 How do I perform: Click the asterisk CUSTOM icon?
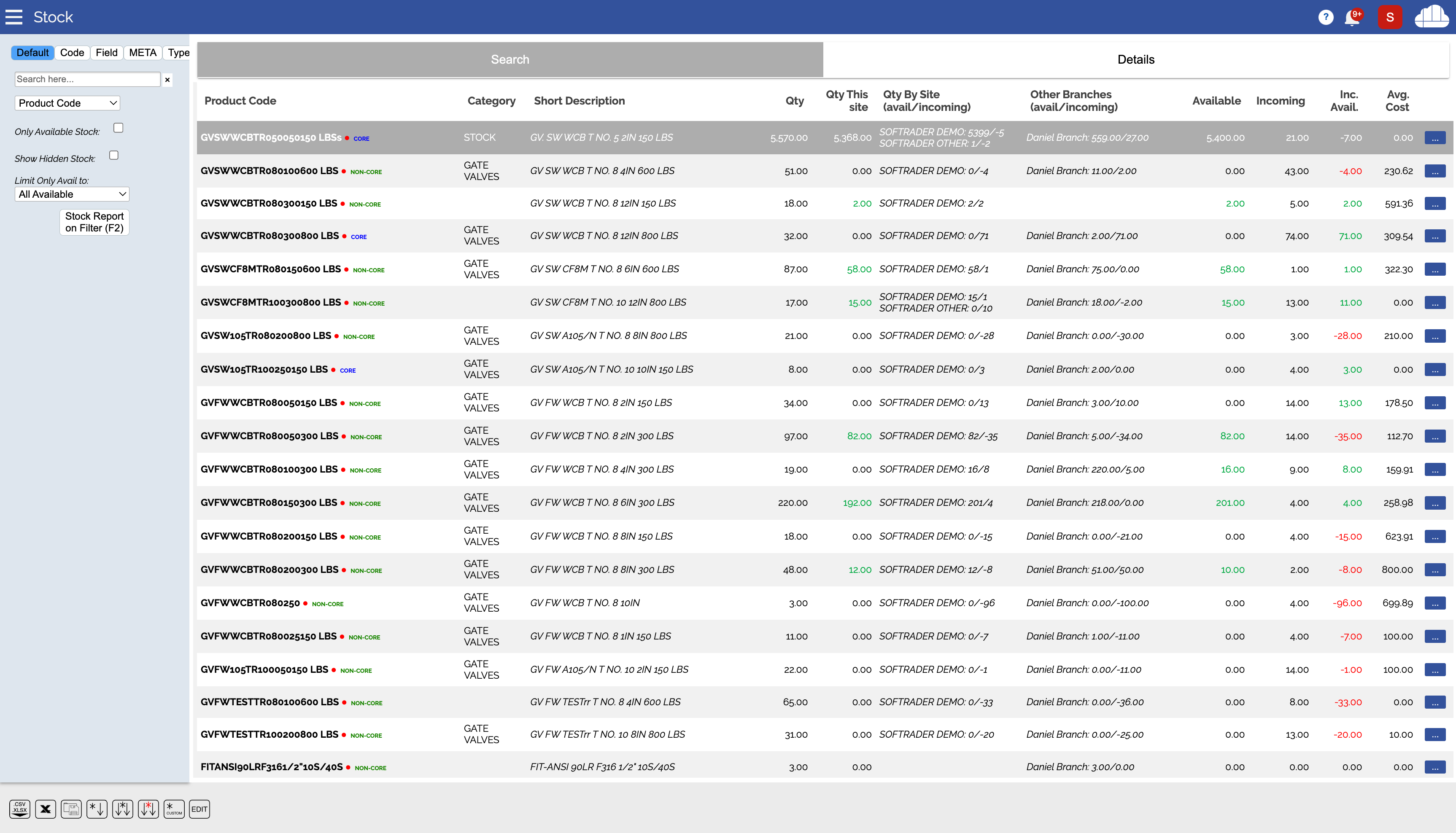pos(174,809)
